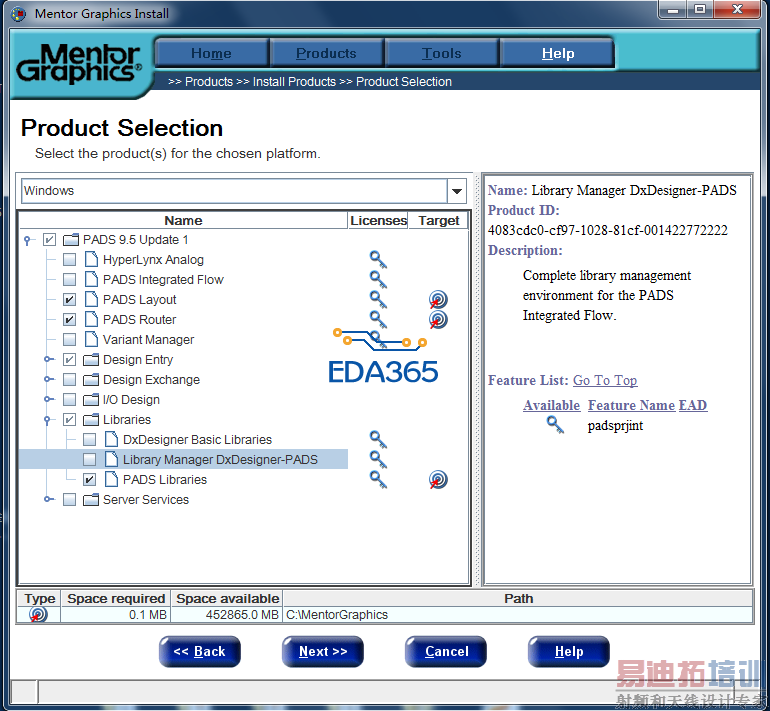Uncheck the PADS Layout checkbox
This screenshot has width=770, height=711.
(x=70, y=300)
